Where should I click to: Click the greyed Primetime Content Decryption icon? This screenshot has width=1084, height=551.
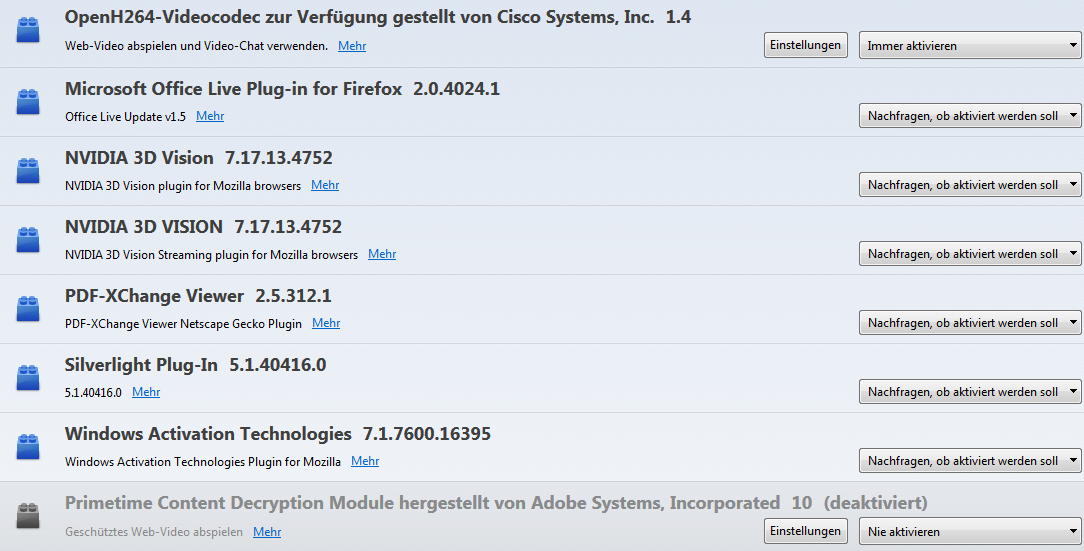(x=28, y=515)
